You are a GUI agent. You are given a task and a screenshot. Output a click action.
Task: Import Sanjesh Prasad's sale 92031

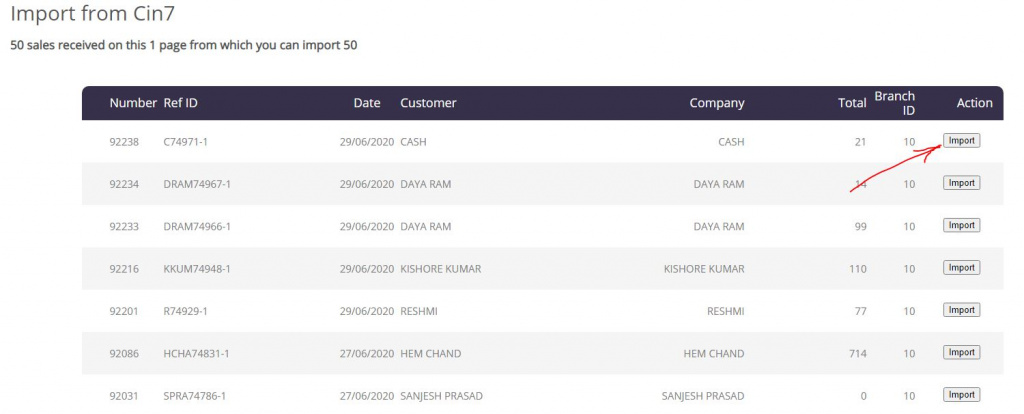pos(961,395)
